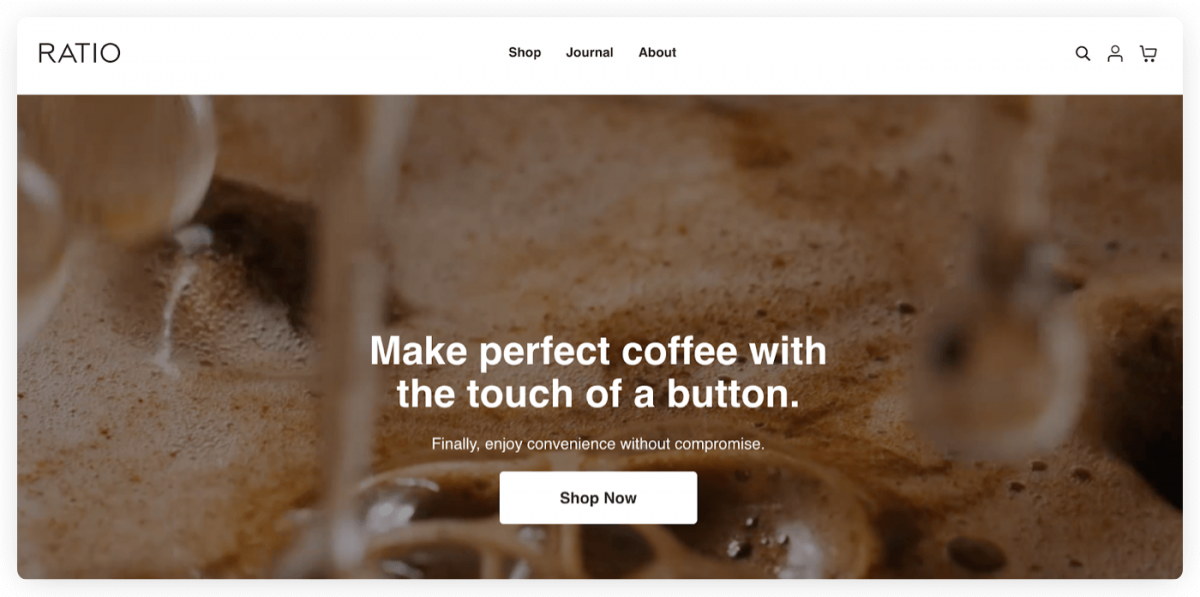The width and height of the screenshot is (1200, 597).
Task: View the shopping cart icon
Action: pos(1148,53)
